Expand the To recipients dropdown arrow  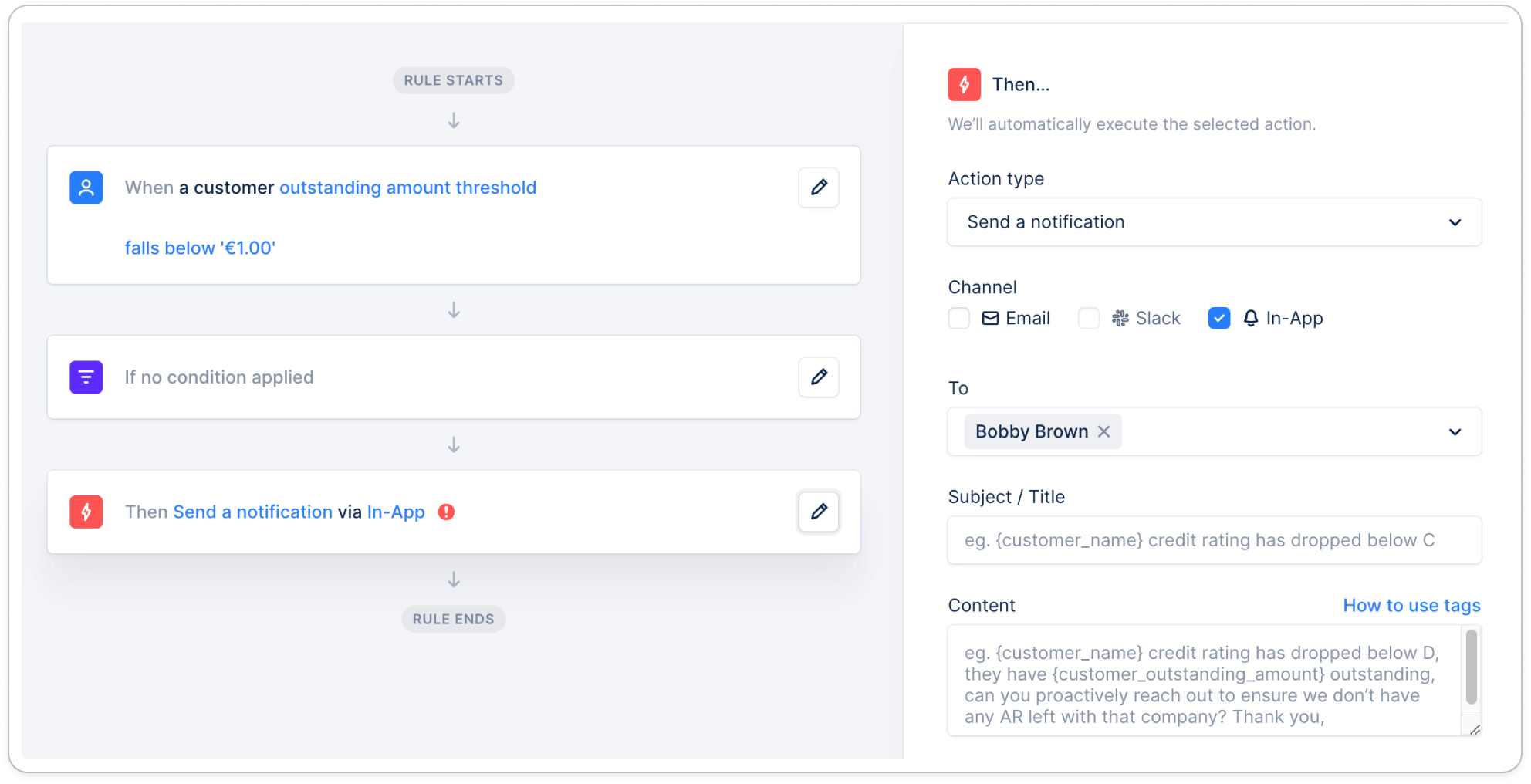click(x=1455, y=431)
